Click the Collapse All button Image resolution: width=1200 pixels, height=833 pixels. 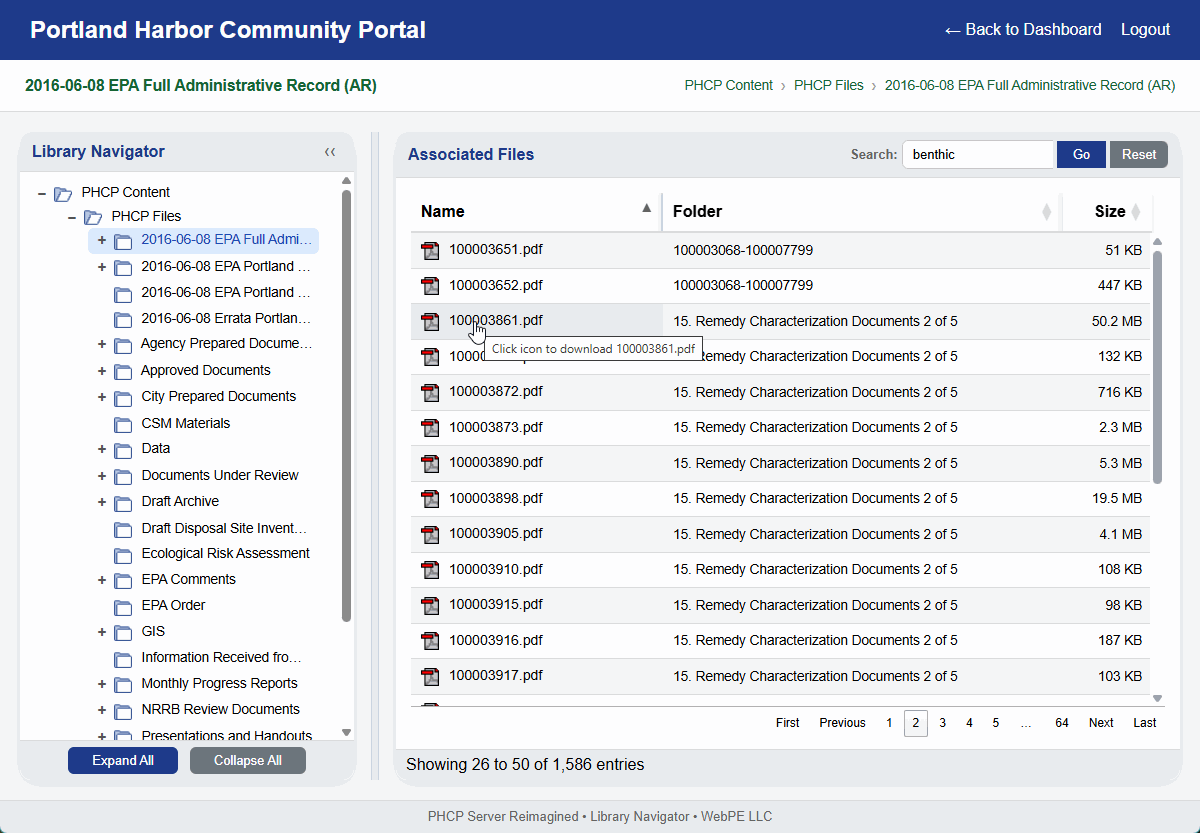pyautogui.click(x=248, y=760)
